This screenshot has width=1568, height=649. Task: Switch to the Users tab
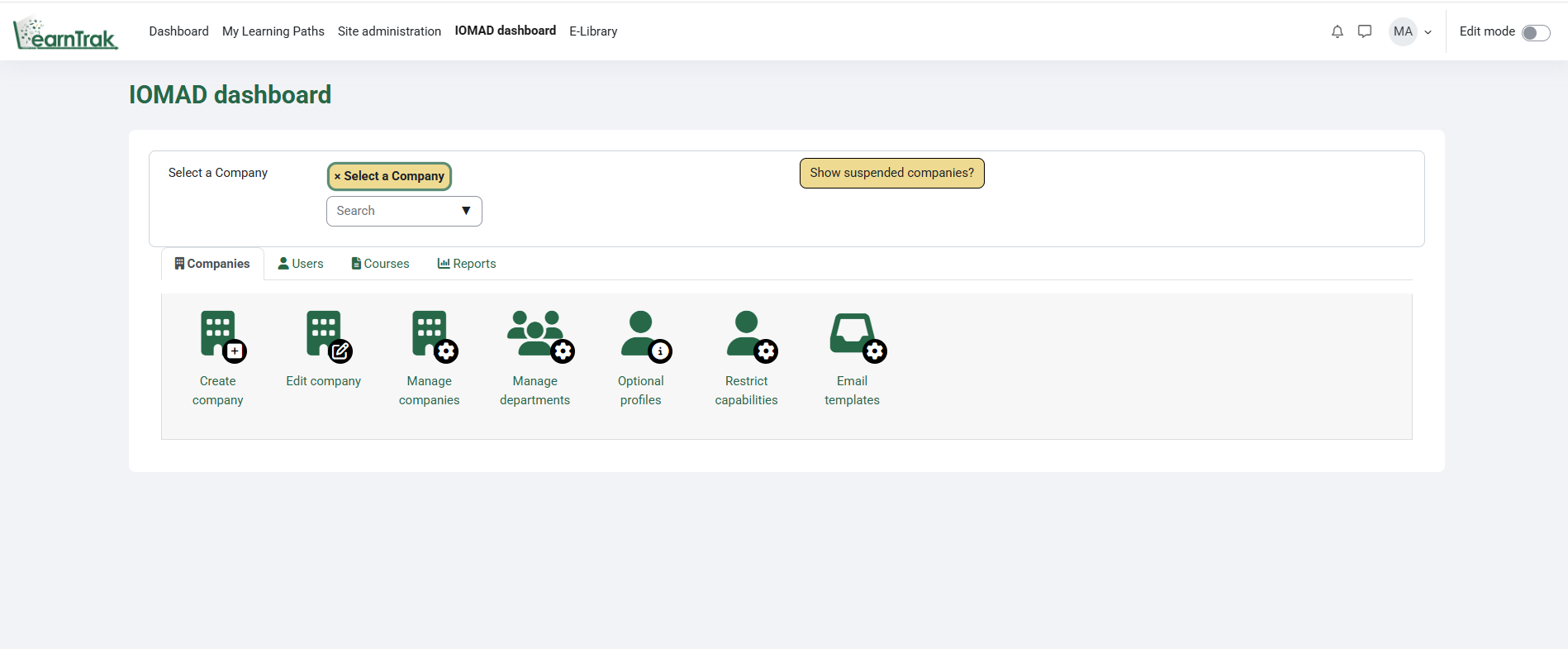pos(301,264)
